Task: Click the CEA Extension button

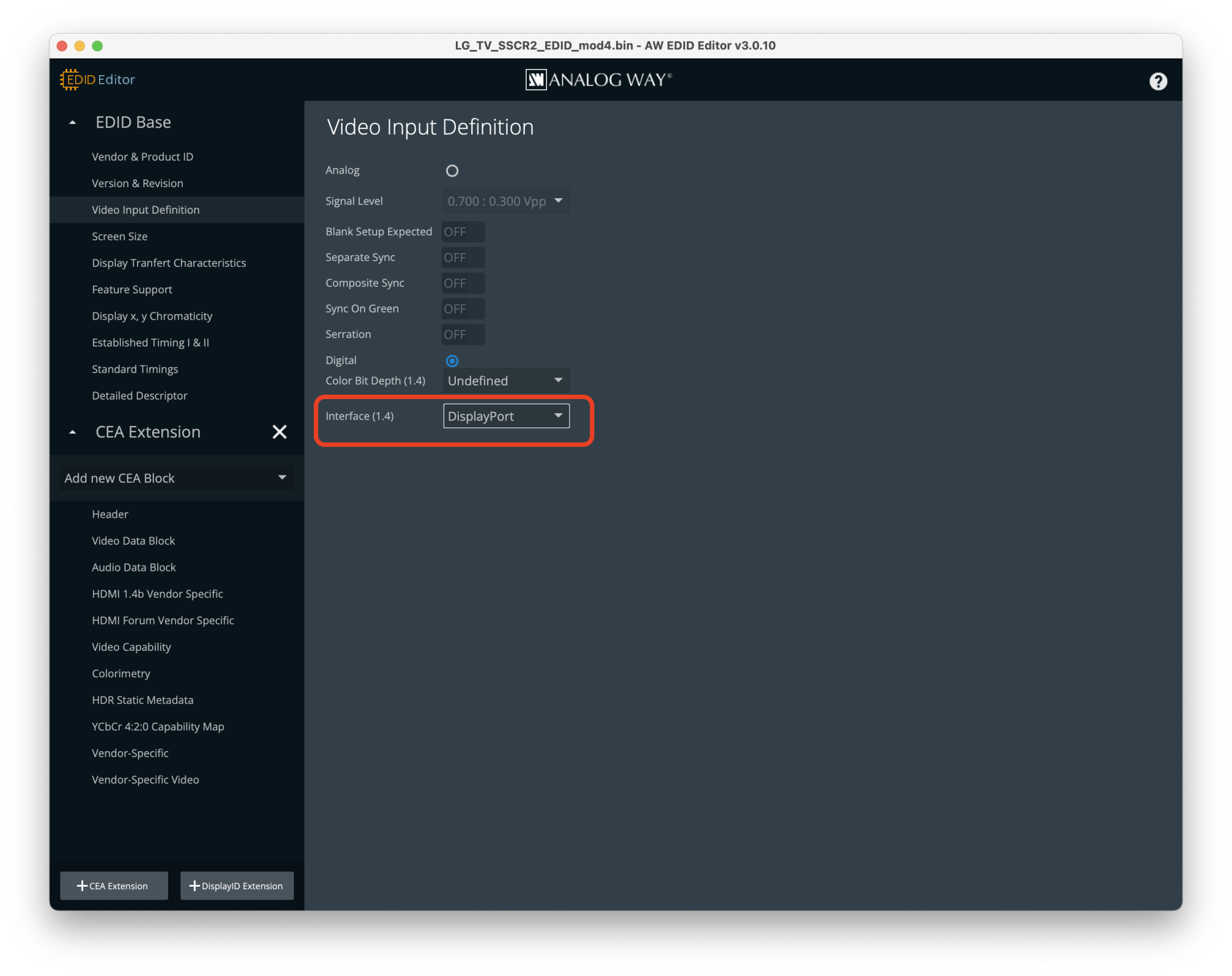Action: click(113, 885)
